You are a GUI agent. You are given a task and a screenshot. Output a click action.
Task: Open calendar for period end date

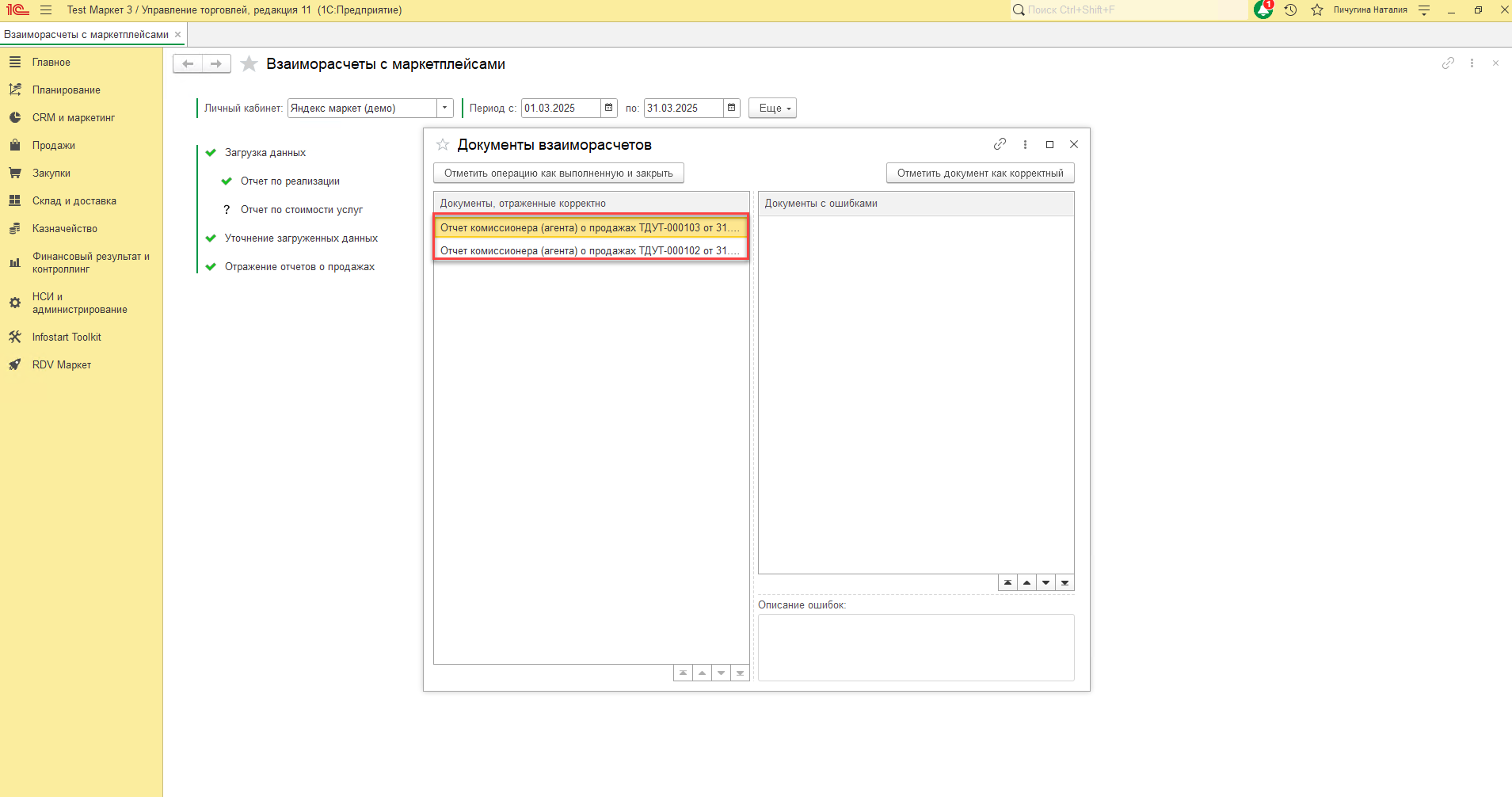pyautogui.click(x=731, y=108)
